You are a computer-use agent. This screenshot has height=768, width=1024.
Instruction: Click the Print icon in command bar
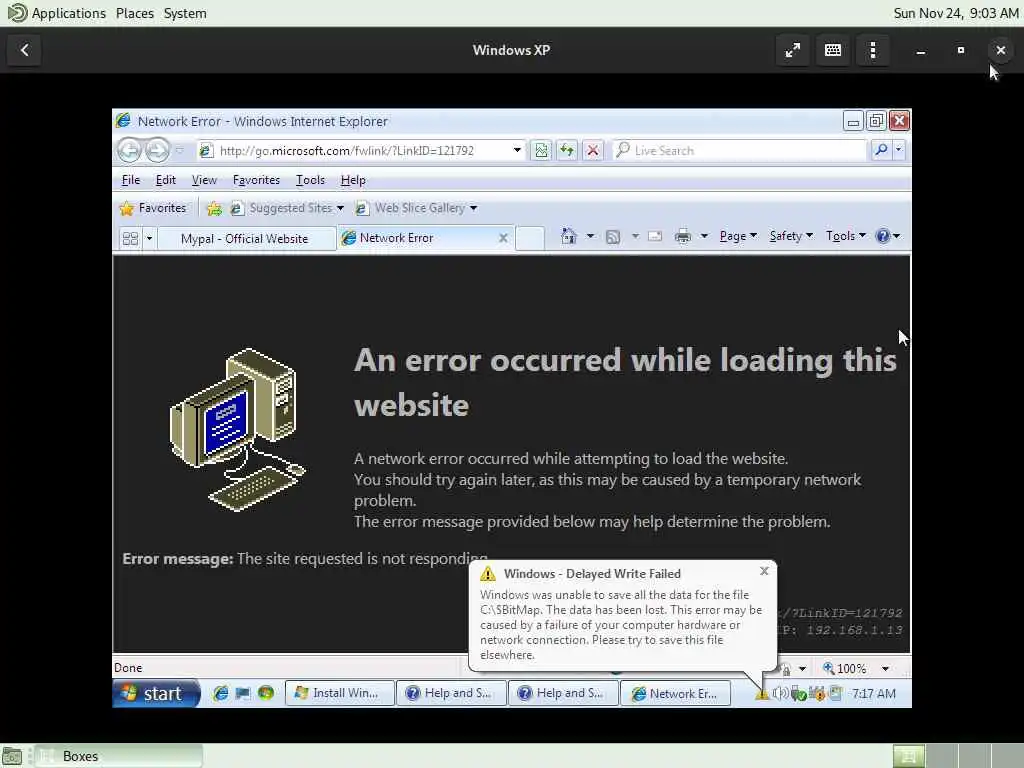click(683, 236)
